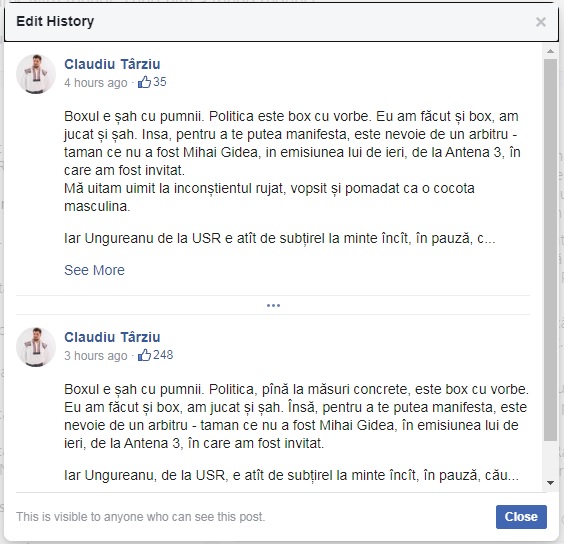Image resolution: width=564 pixels, height=544 pixels.
Task: Click the like count 35
Action: [160, 82]
